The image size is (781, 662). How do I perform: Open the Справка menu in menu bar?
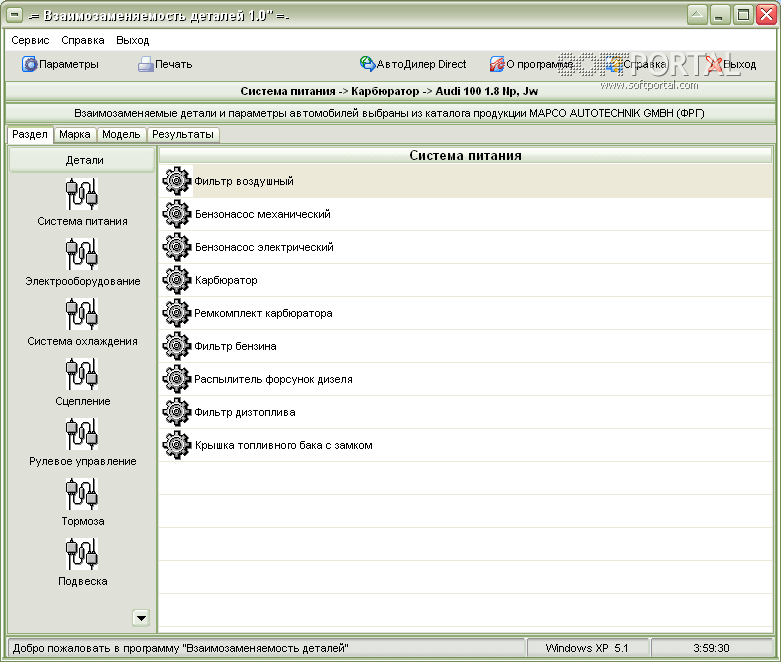point(83,40)
